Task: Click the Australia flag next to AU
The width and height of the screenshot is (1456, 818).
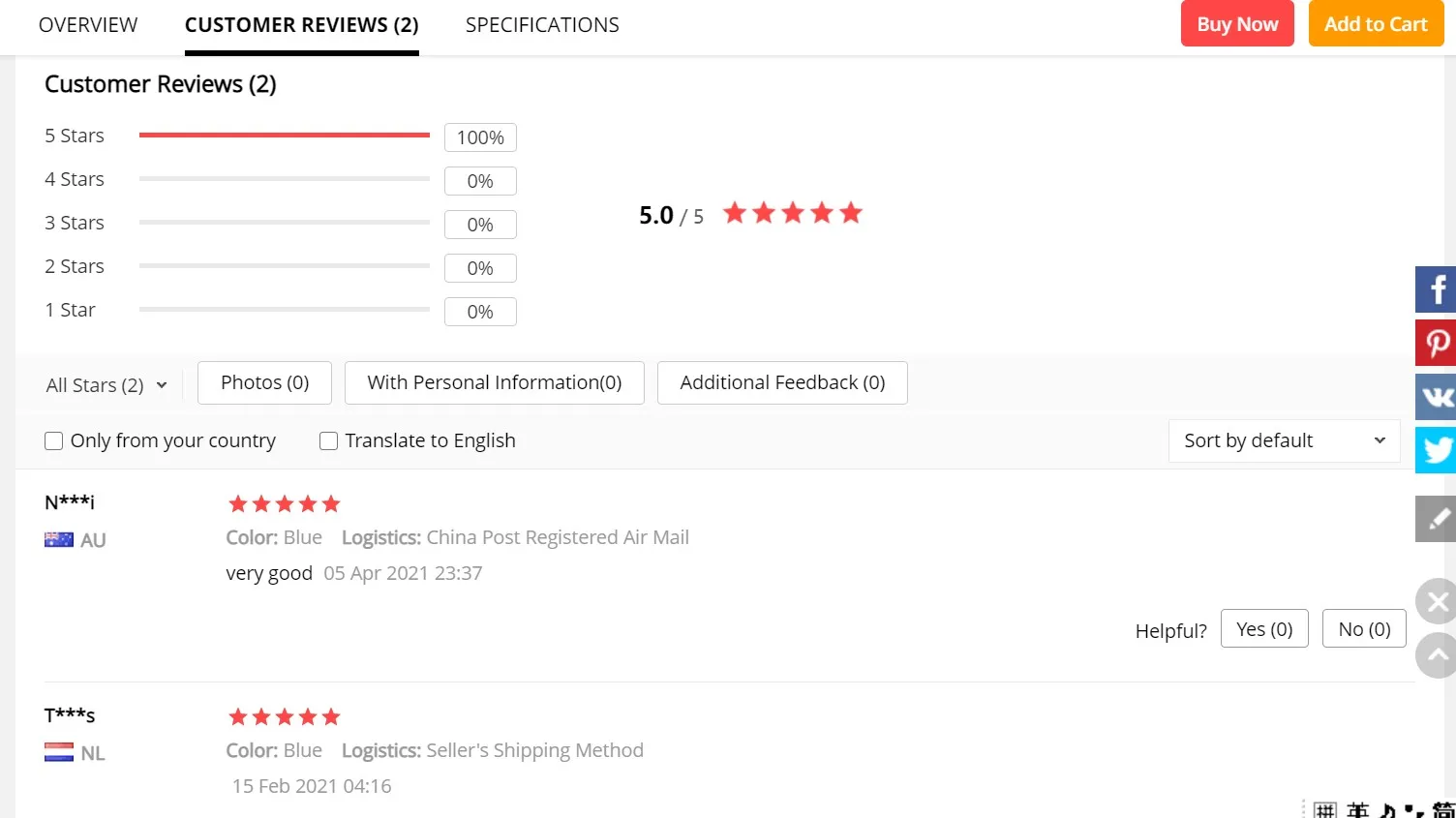Action: pyautogui.click(x=59, y=540)
